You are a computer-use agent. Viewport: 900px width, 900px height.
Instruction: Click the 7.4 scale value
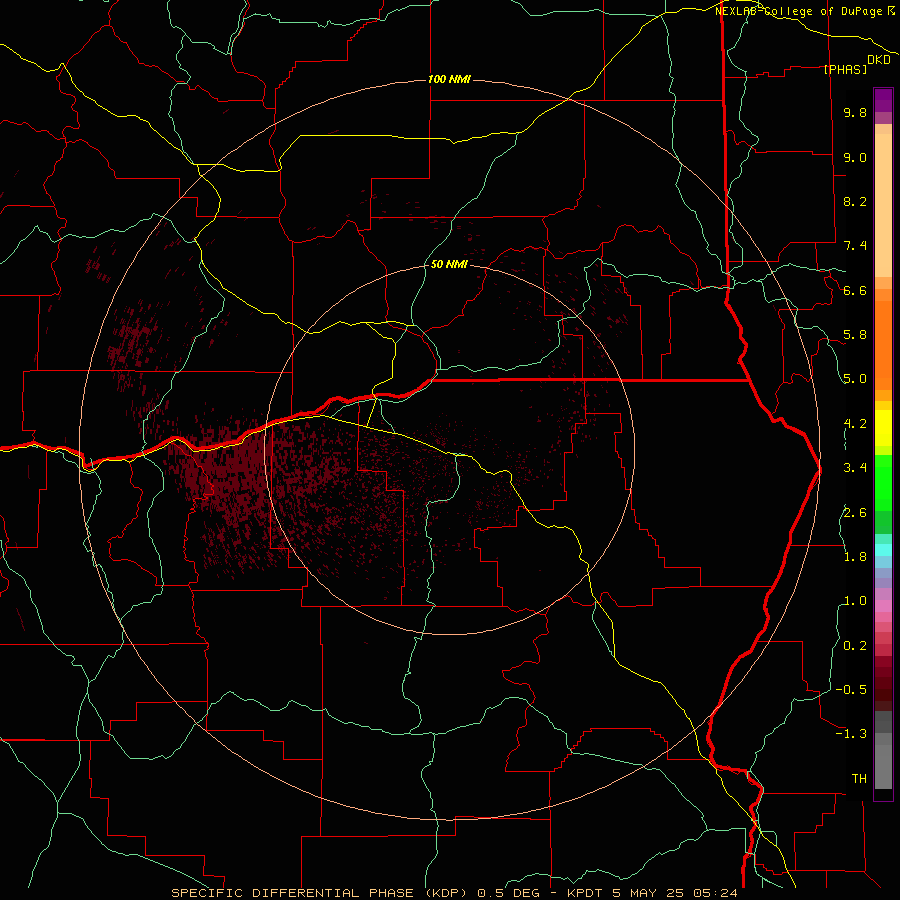[x=855, y=246]
